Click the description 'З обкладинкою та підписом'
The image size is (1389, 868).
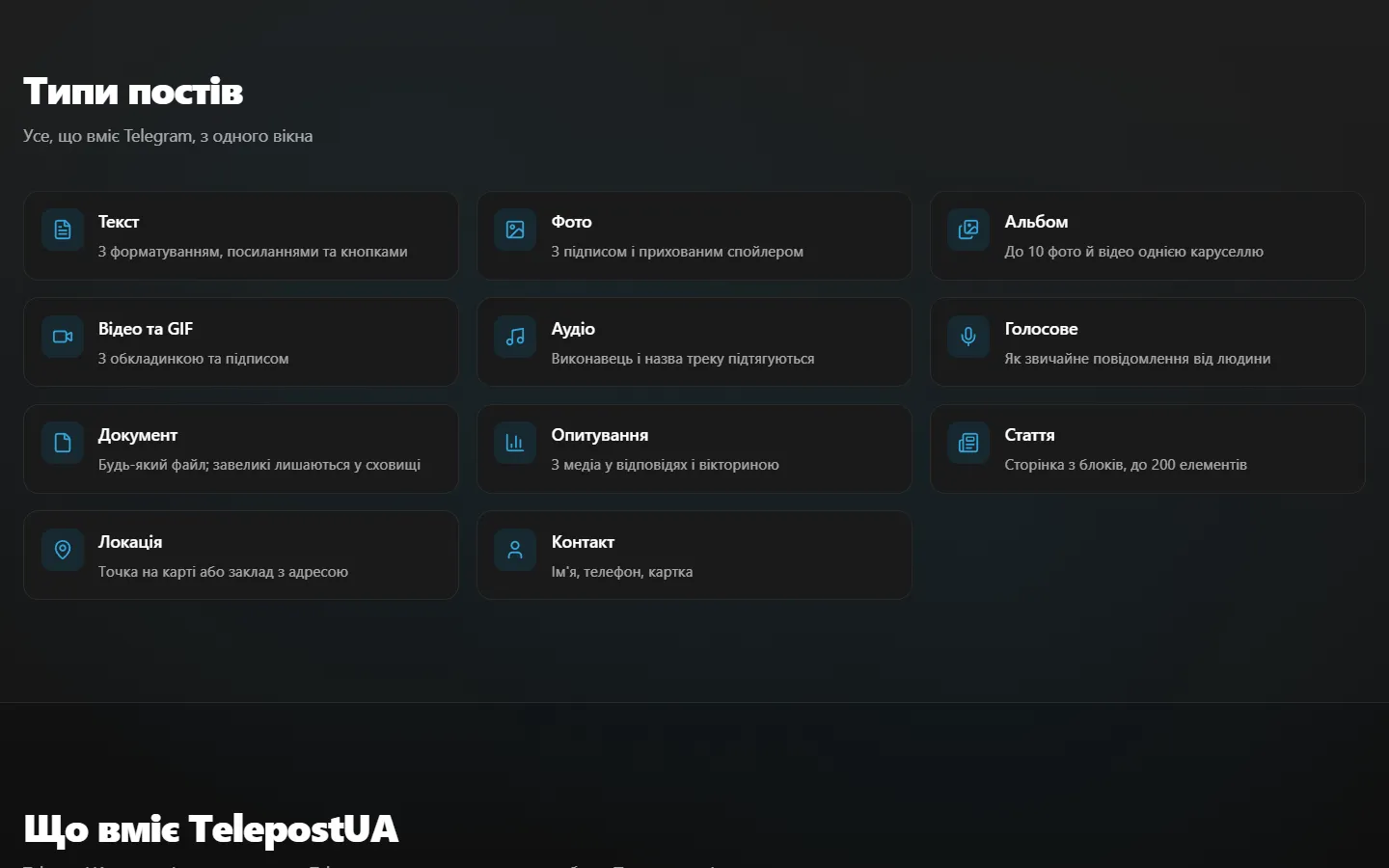coord(194,359)
